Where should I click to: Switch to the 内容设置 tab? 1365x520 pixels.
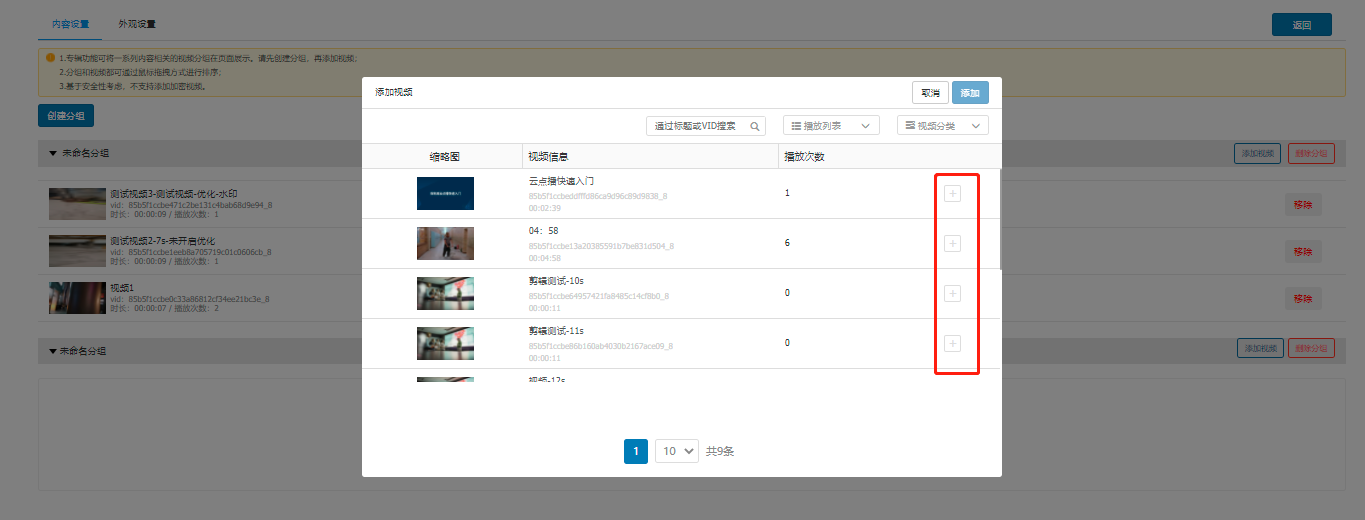click(x=70, y=24)
